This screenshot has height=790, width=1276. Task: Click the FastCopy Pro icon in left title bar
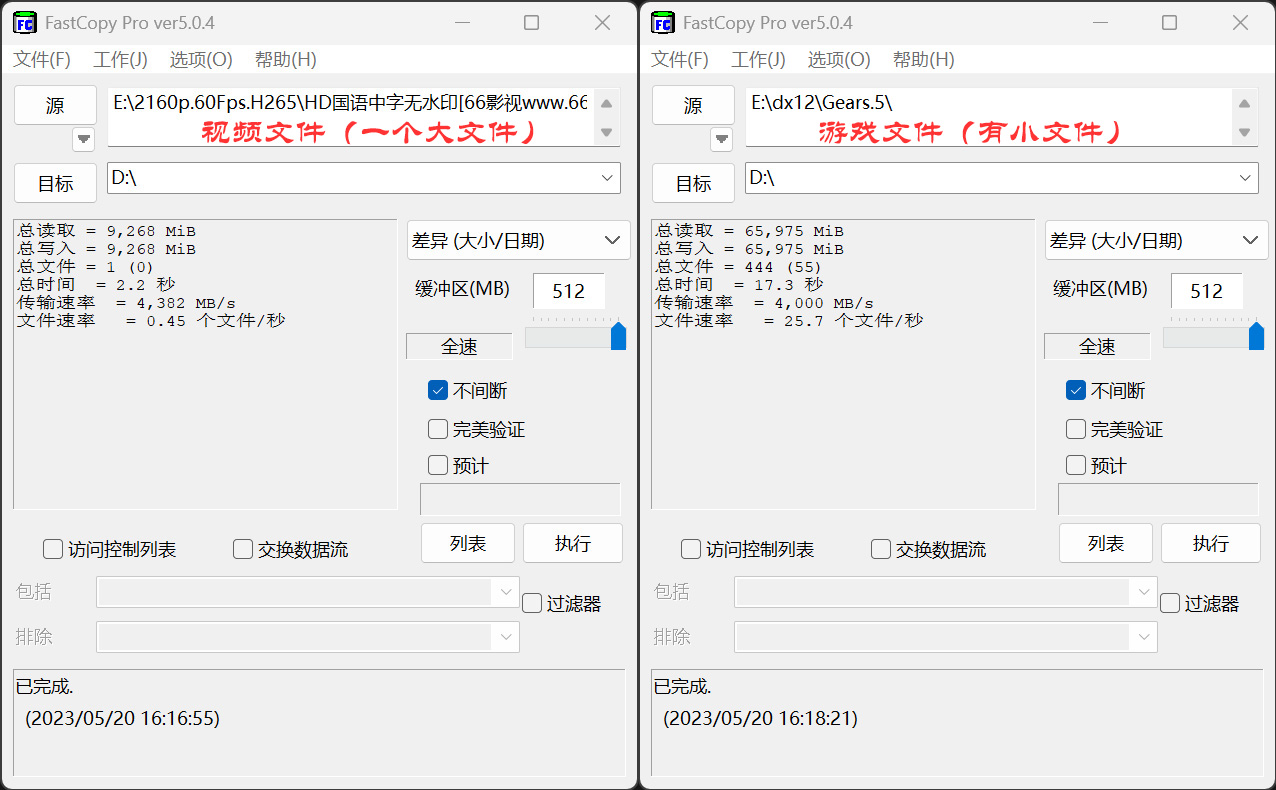click(x=24, y=22)
